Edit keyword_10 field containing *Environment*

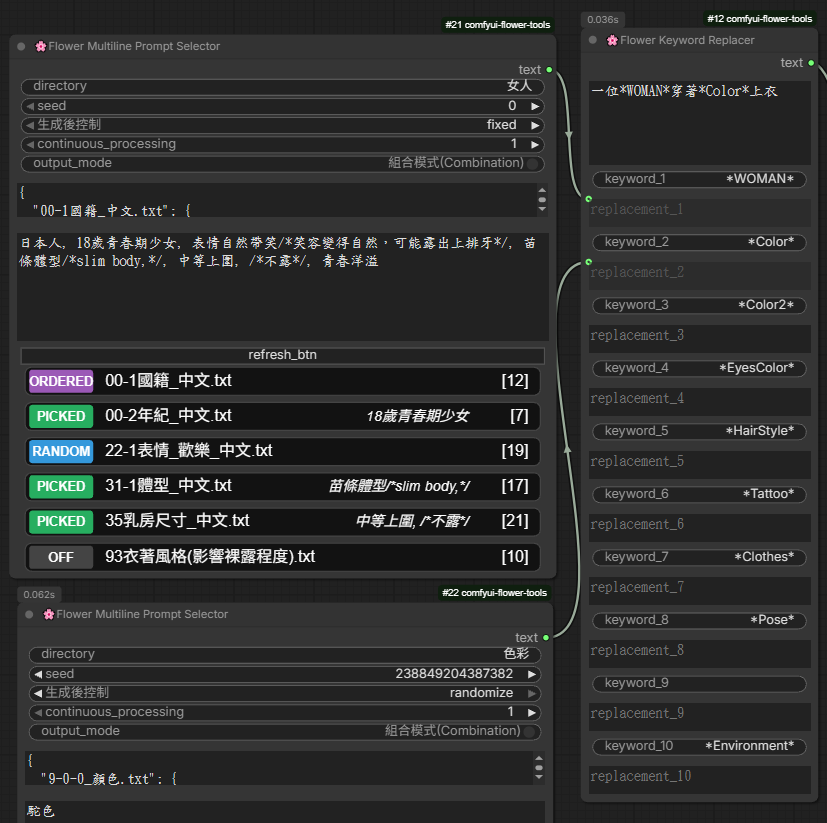(699, 746)
